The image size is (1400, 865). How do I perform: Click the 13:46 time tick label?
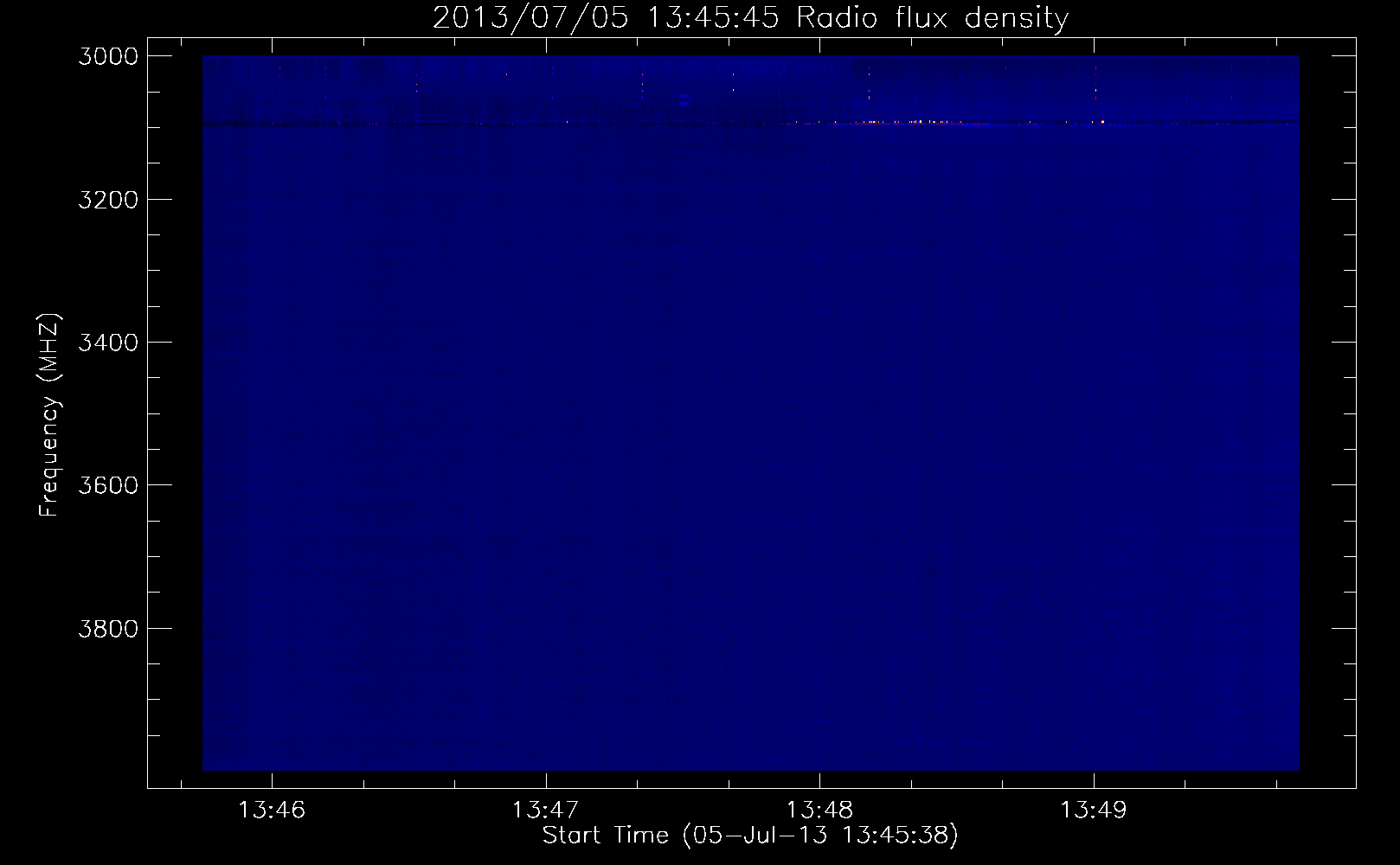pyautogui.click(x=273, y=811)
